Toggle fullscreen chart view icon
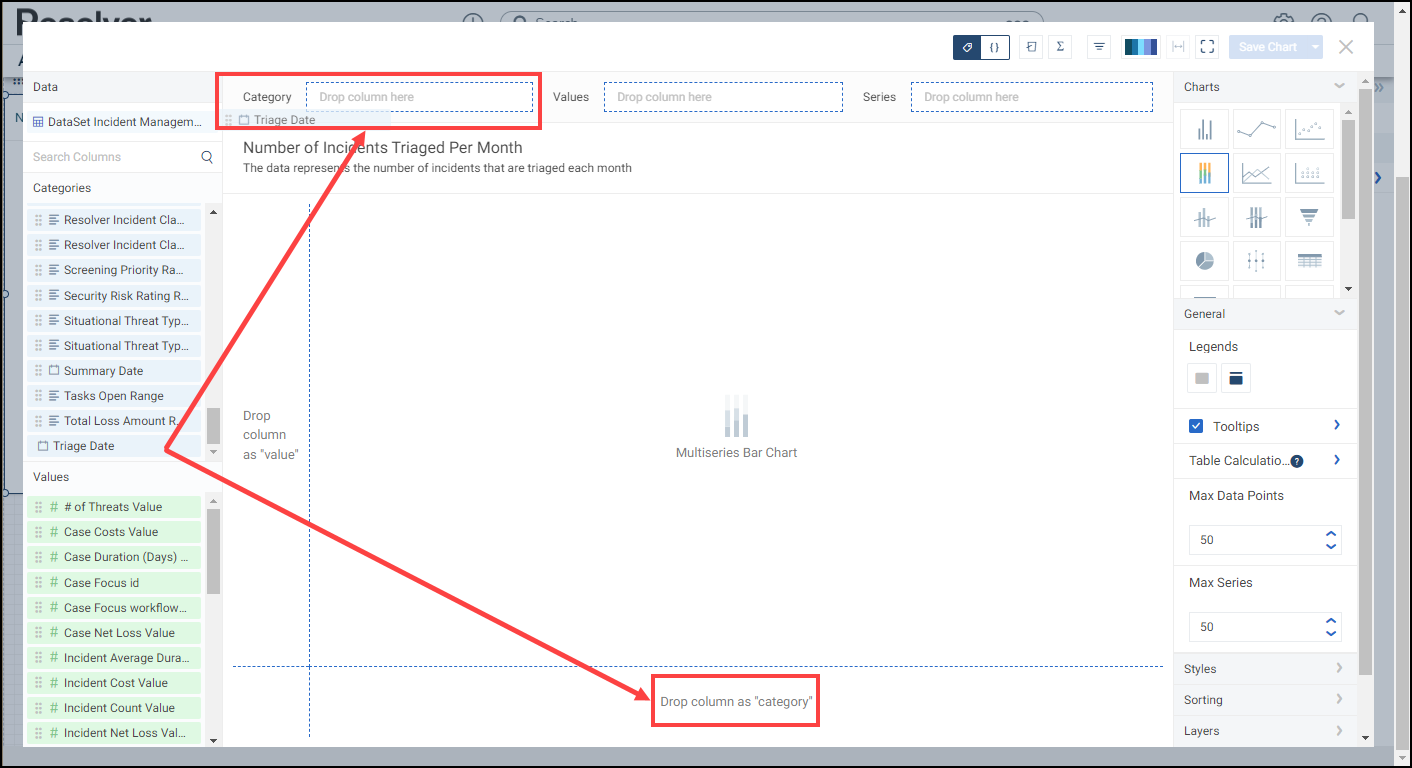The image size is (1412, 768). (x=1207, y=47)
